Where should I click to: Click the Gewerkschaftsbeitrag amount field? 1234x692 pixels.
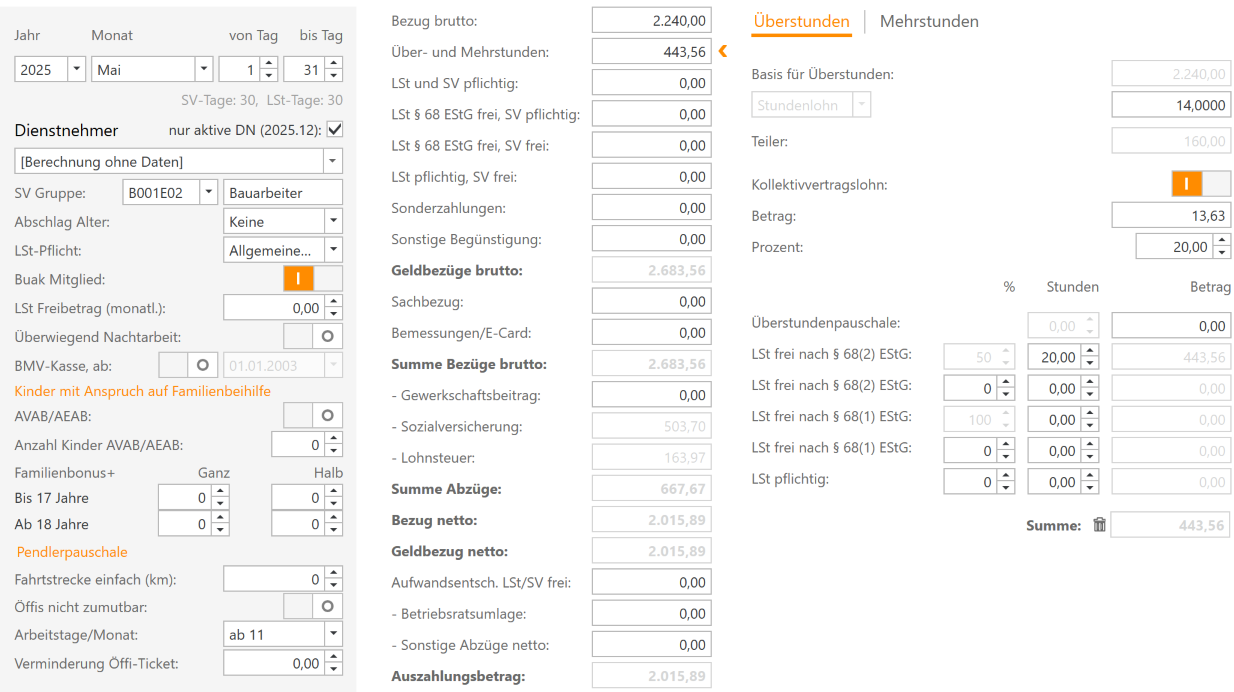click(x=651, y=396)
